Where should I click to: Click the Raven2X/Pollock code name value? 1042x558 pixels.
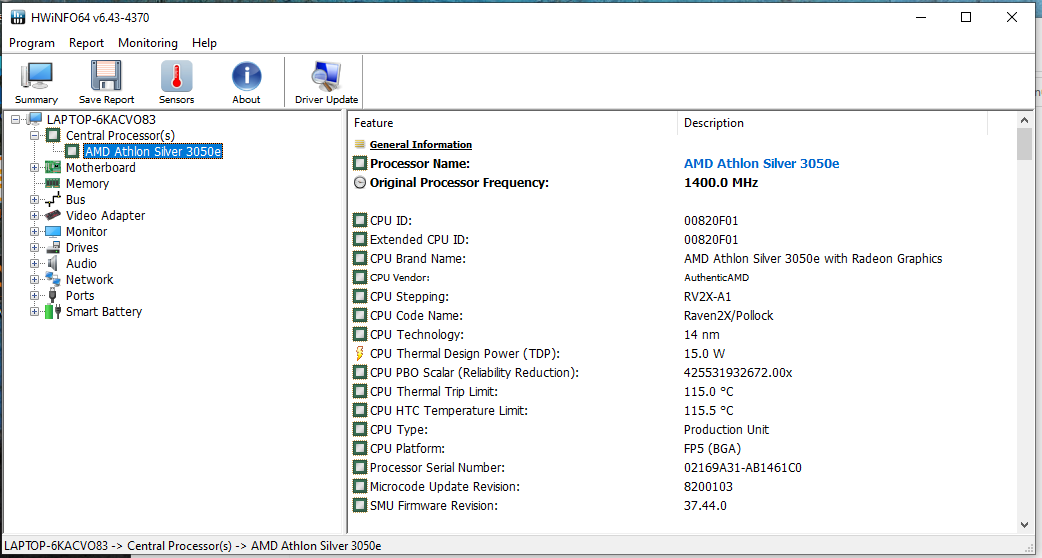click(x=728, y=316)
